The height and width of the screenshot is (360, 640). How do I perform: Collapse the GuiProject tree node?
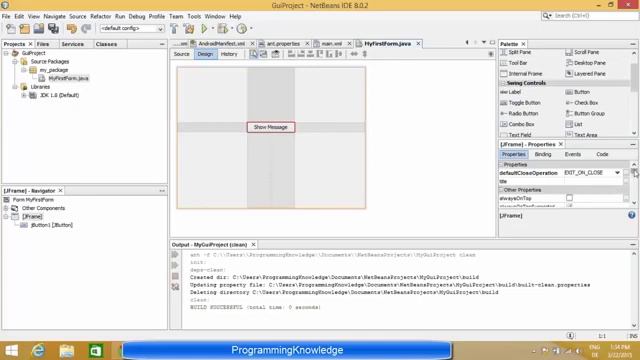6,53
